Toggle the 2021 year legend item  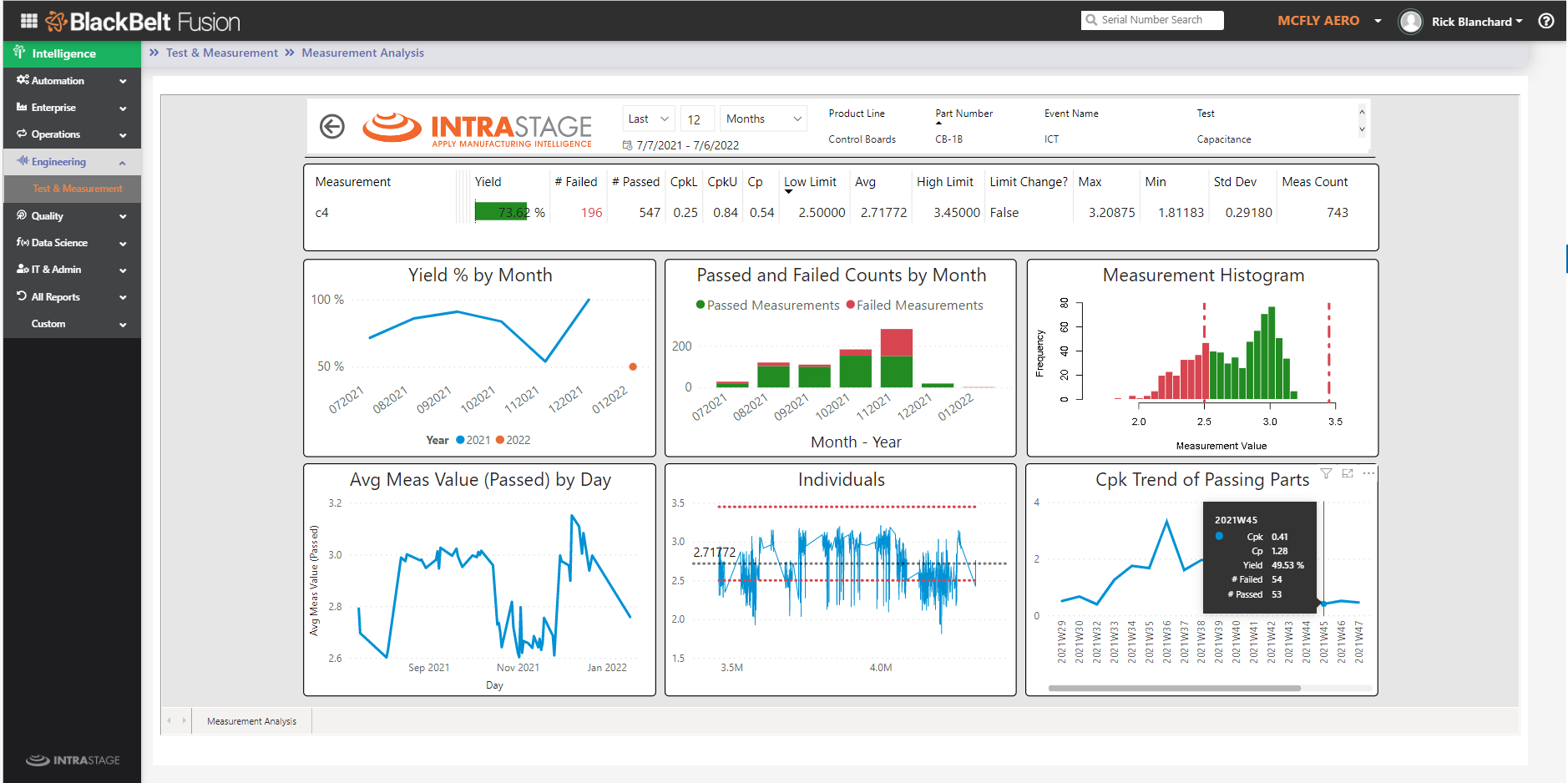(x=473, y=440)
